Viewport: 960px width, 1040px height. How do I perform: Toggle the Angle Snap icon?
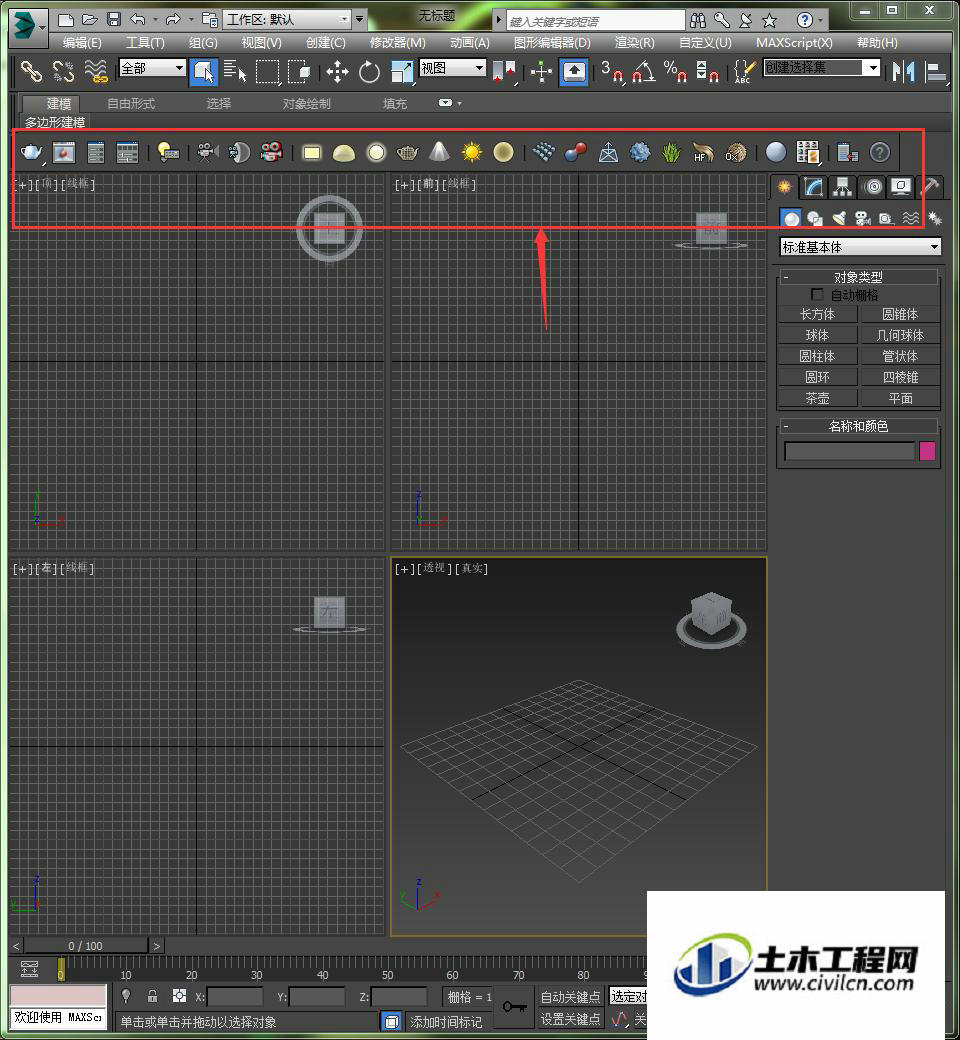(x=642, y=70)
